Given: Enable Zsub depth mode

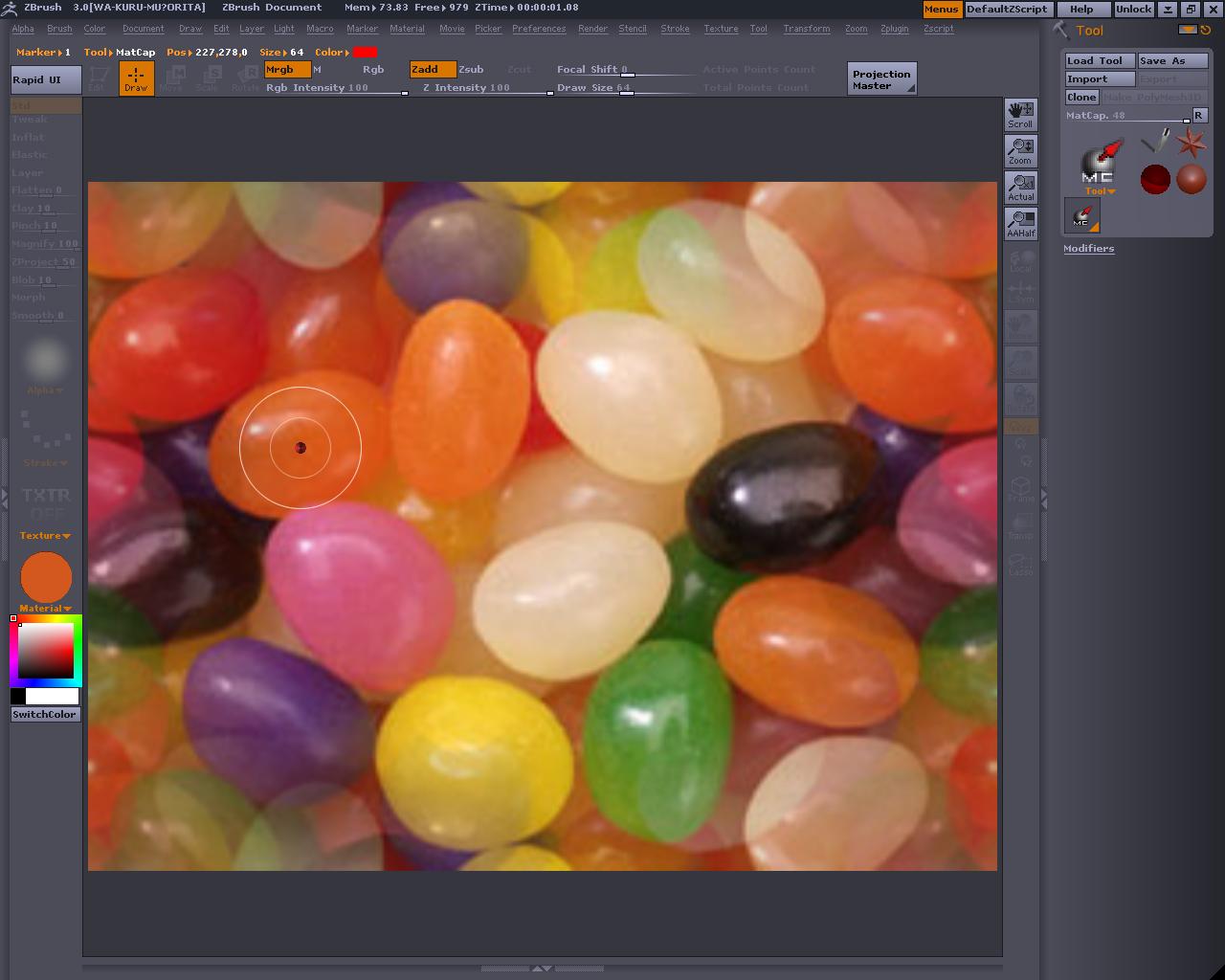Looking at the screenshot, I should click(471, 69).
